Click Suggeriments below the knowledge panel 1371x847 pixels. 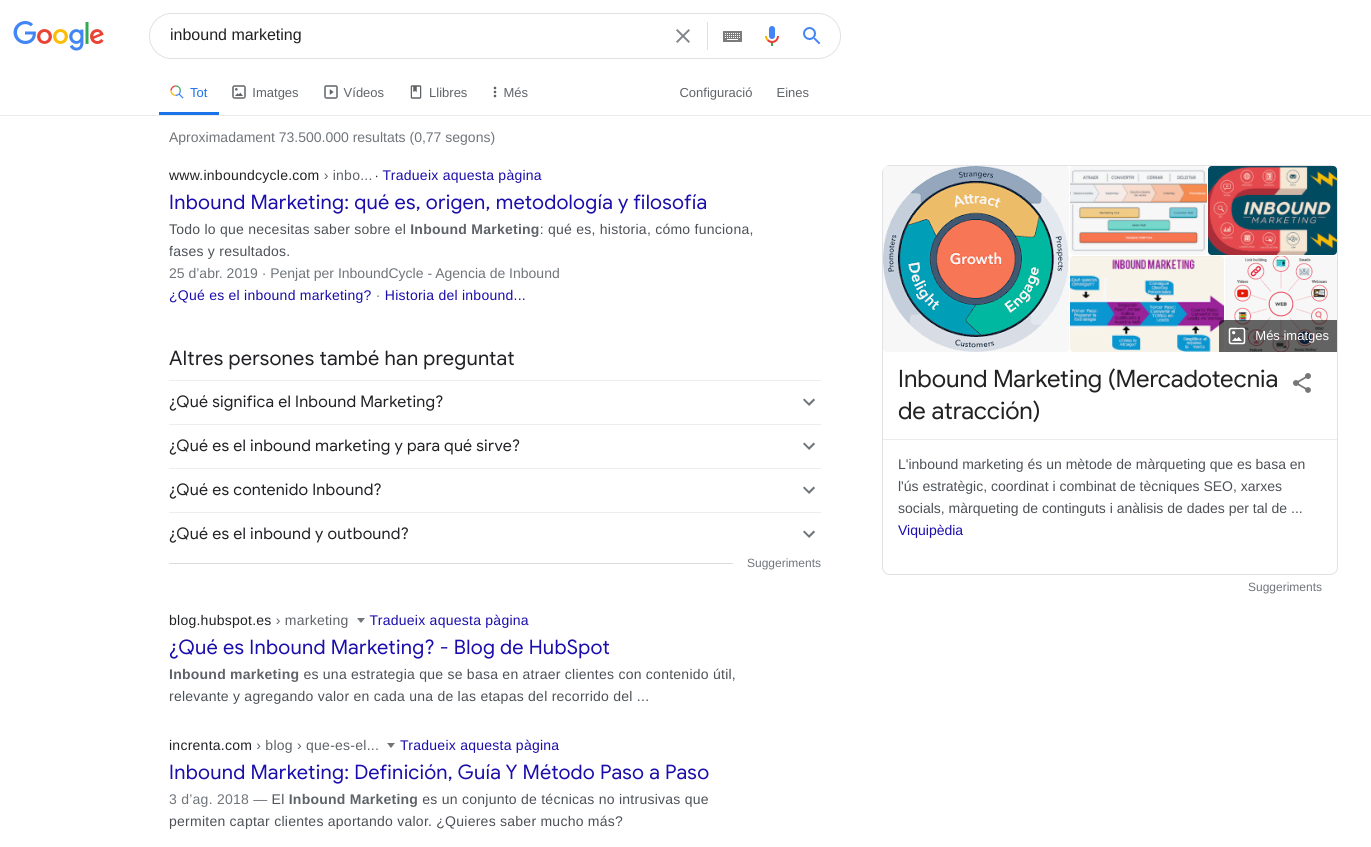tap(1285, 587)
